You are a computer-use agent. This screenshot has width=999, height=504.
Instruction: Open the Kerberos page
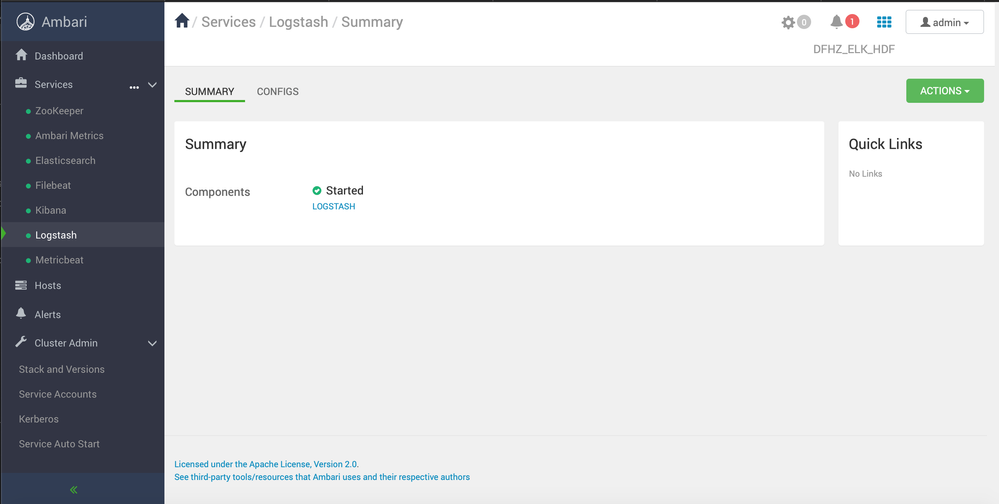pos(39,419)
